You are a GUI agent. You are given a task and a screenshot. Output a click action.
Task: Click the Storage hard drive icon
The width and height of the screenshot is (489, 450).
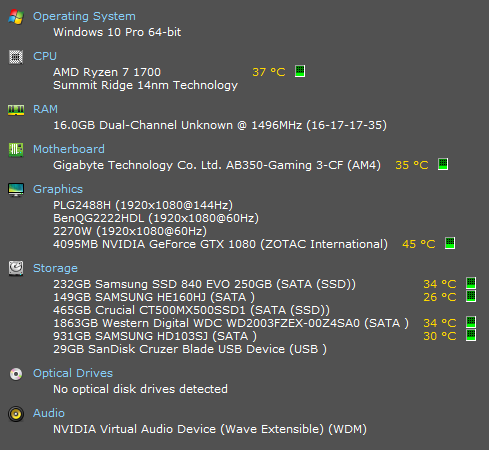pyautogui.click(x=16, y=268)
